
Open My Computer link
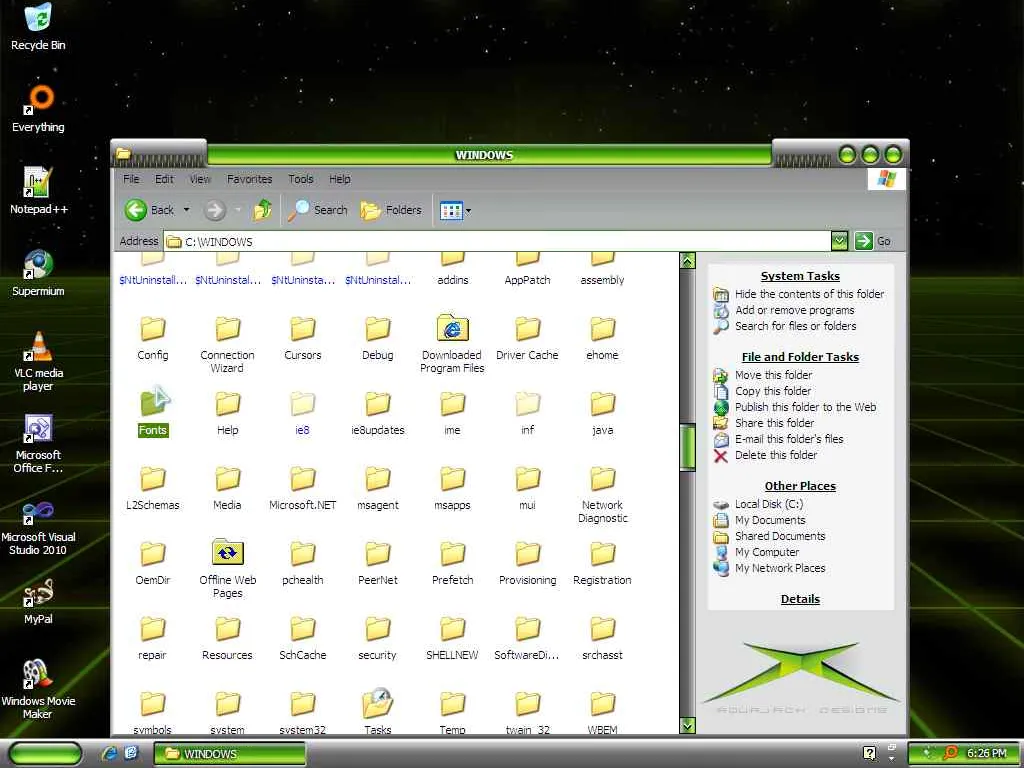point(767,552)
